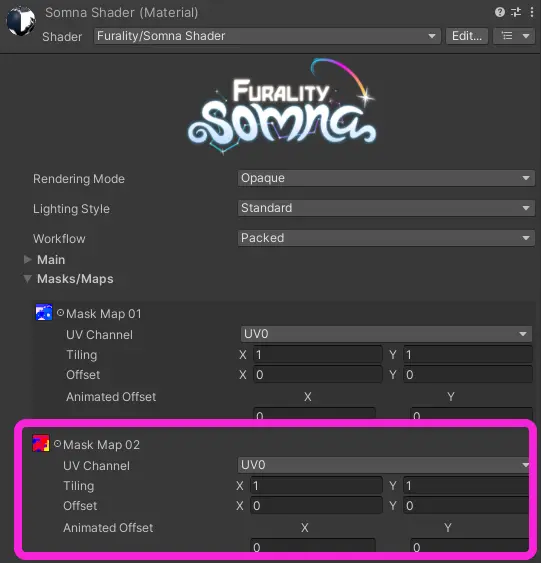Click the Mask Map 02 texture picker circle

click(57, 444)
